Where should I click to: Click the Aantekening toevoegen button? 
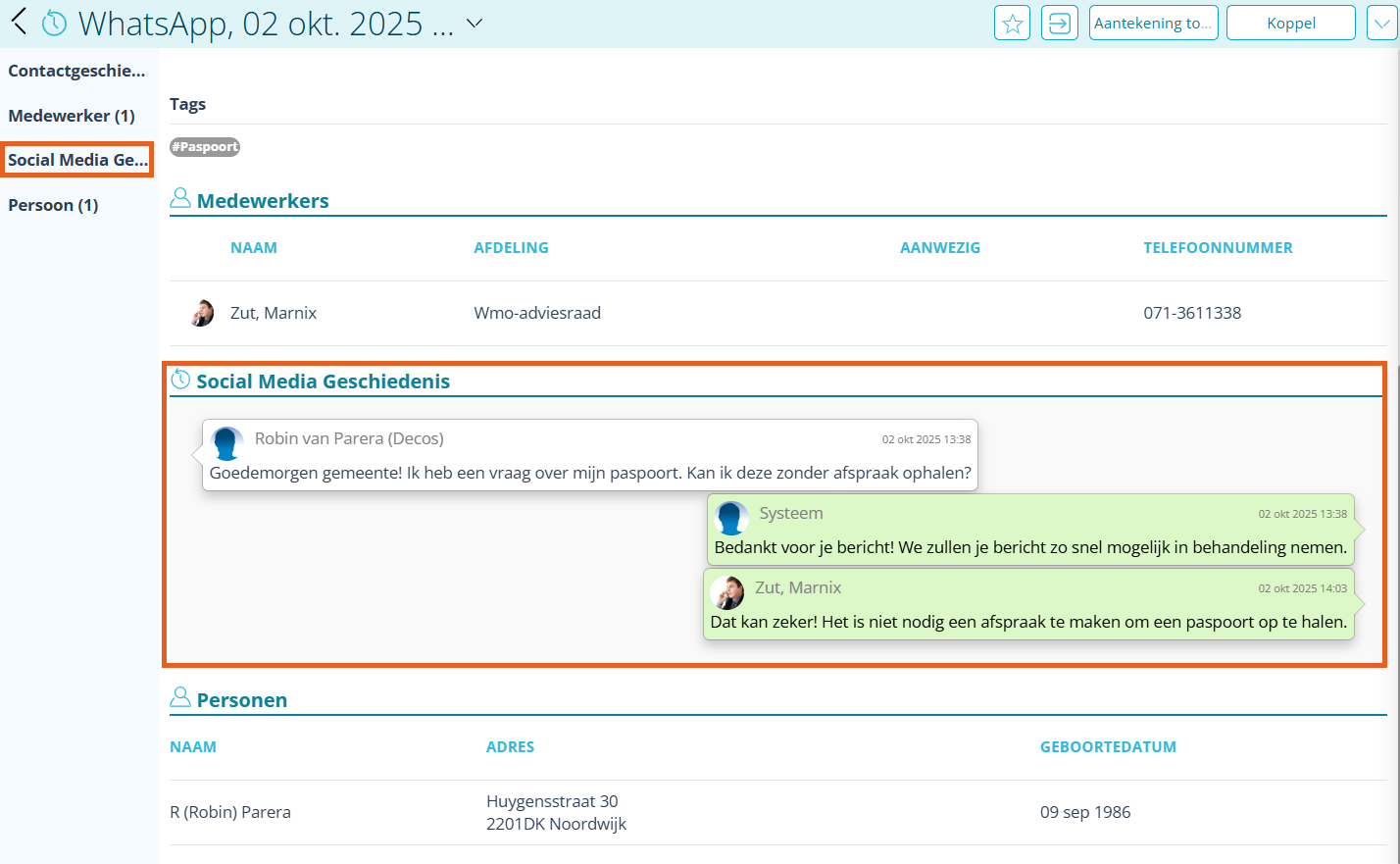1153,23
